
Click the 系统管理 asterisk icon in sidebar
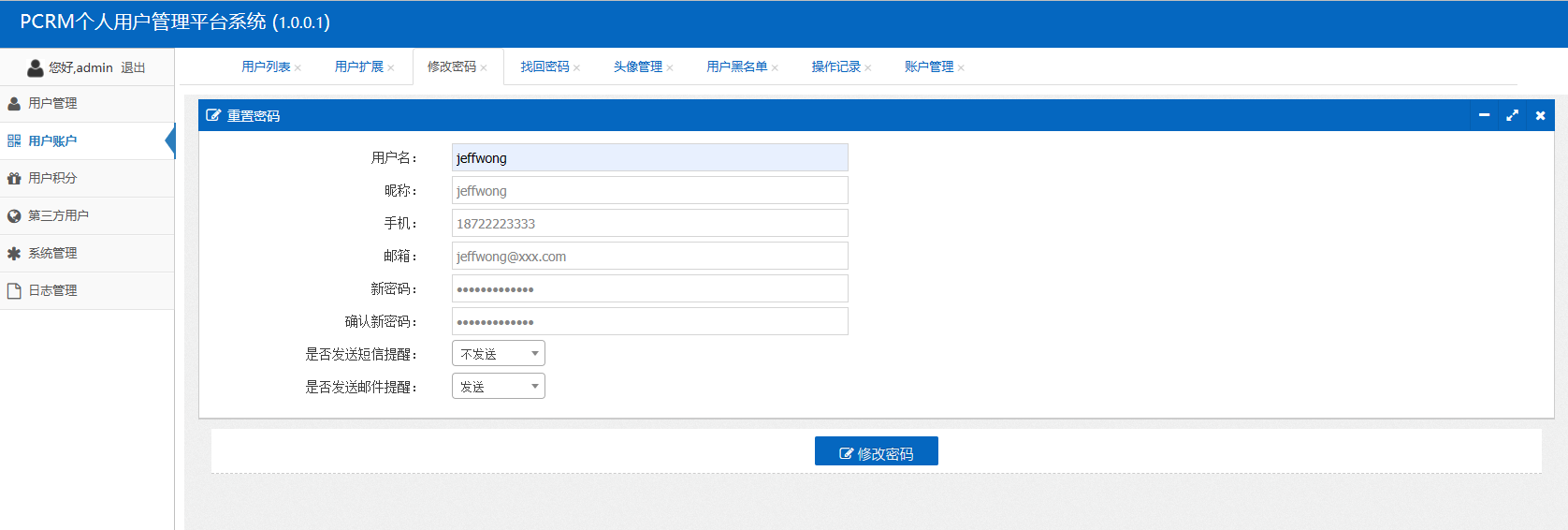point(14,253)
